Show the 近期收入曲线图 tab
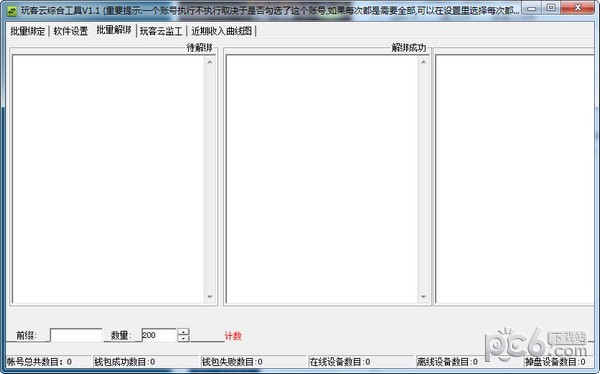 tap(222, 31)
